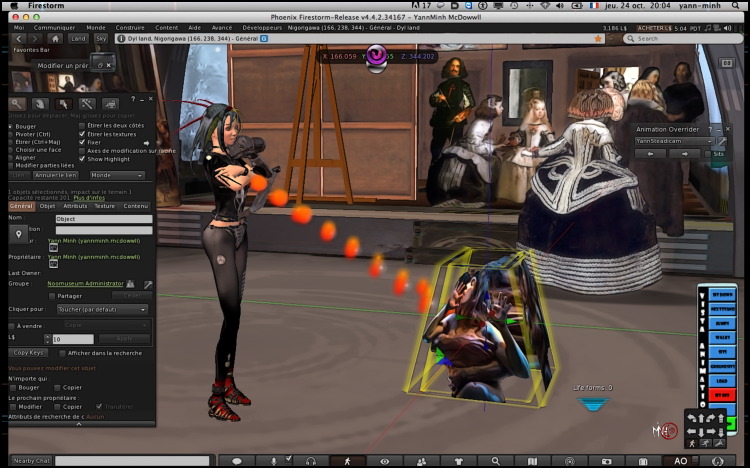750x468 pixels.
Task: Open the snapshot camera toolbar button
Action: coord(607,461)
